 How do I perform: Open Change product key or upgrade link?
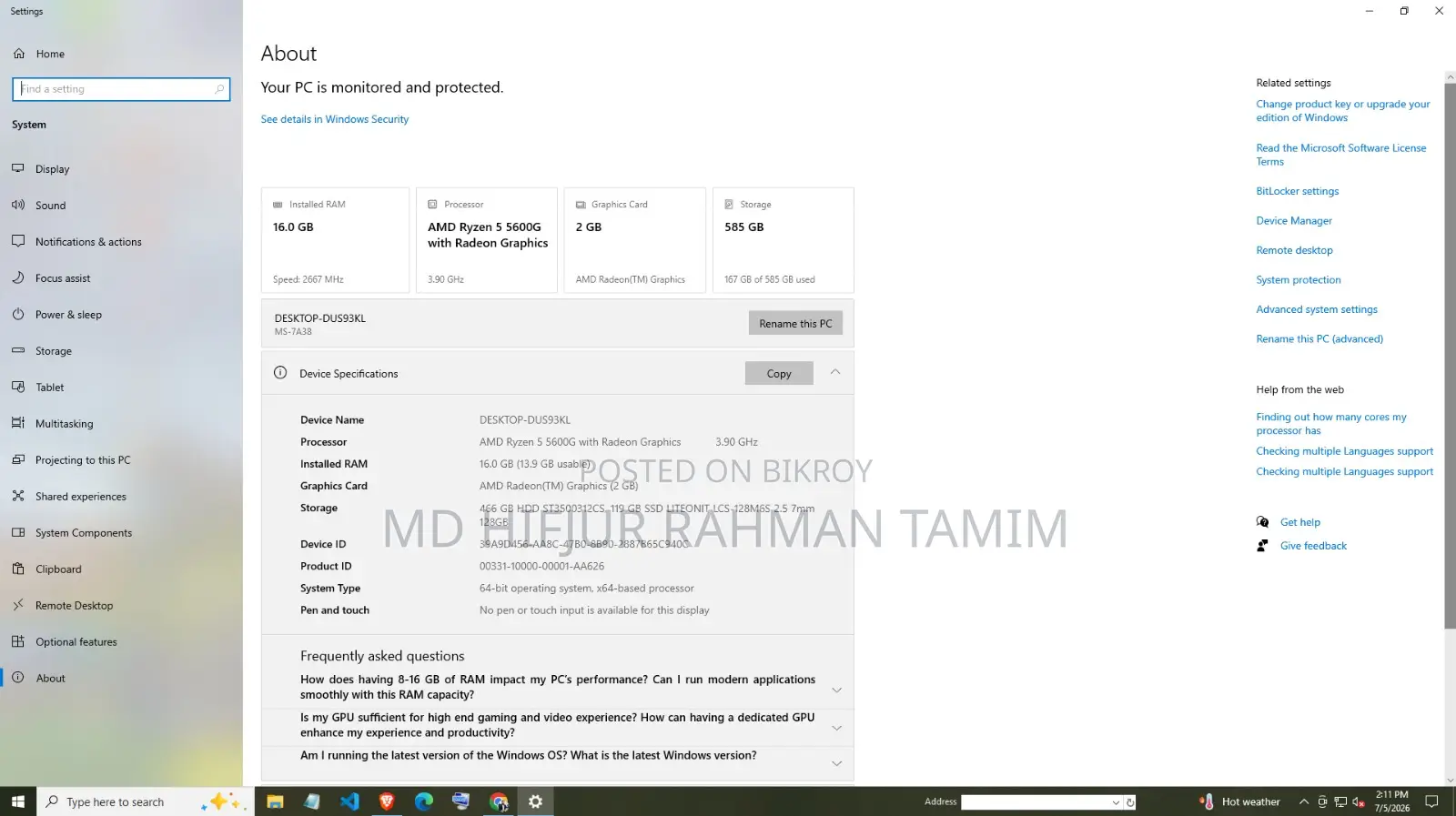click(x=1343, y=111)
